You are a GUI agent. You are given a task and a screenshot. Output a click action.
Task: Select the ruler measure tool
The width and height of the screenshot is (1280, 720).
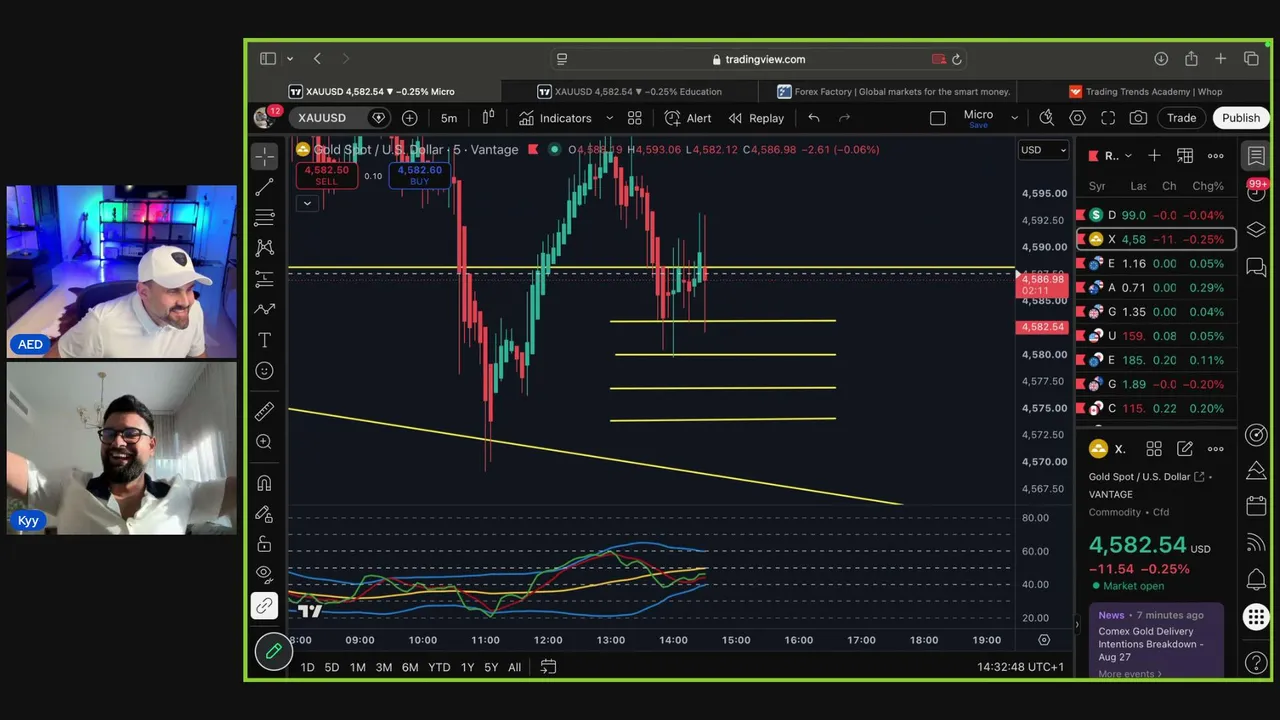pyautogui.click(x=264, y=411)
